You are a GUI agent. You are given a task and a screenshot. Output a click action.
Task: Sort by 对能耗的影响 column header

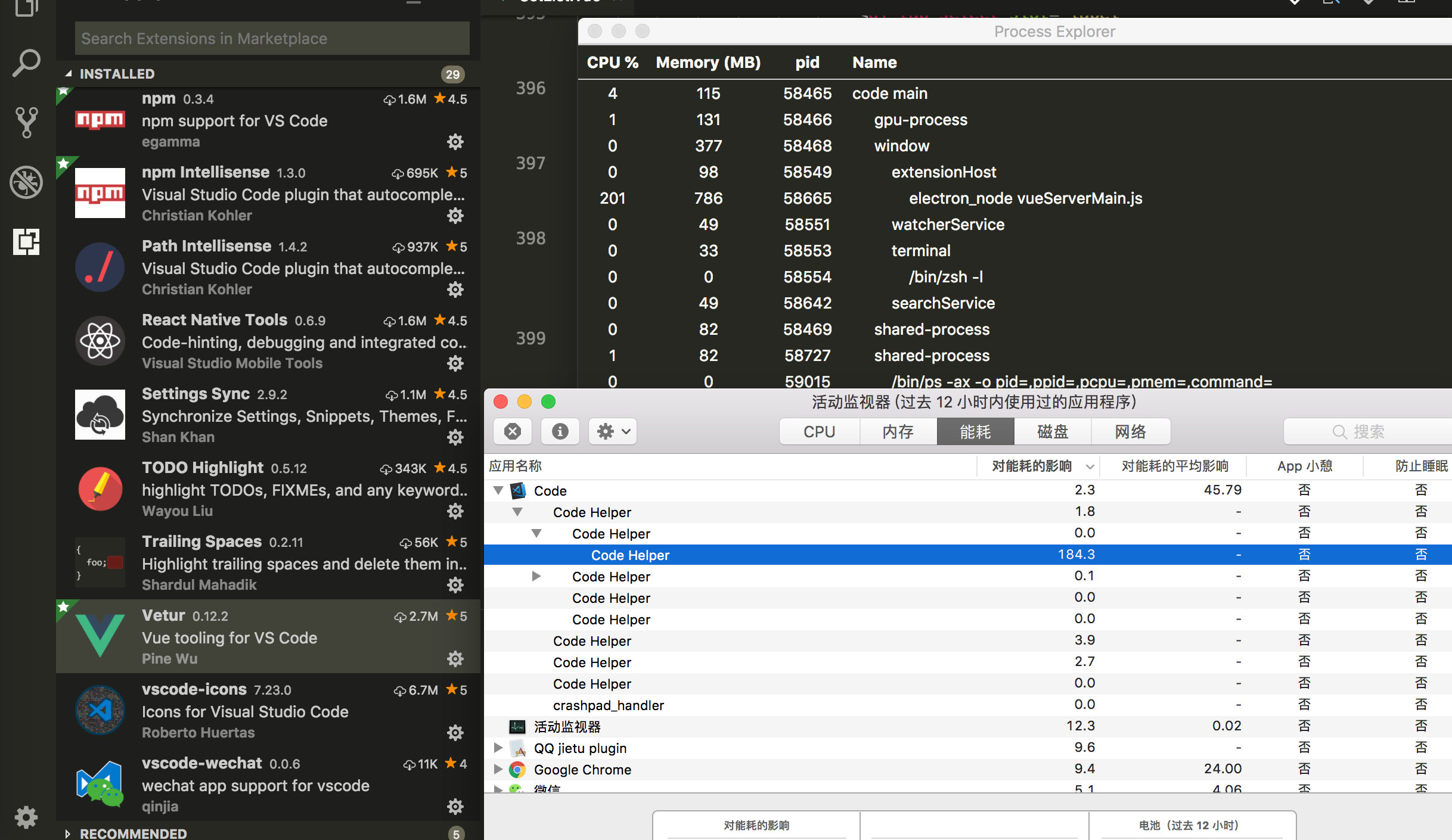click(x=1032, y=466)
